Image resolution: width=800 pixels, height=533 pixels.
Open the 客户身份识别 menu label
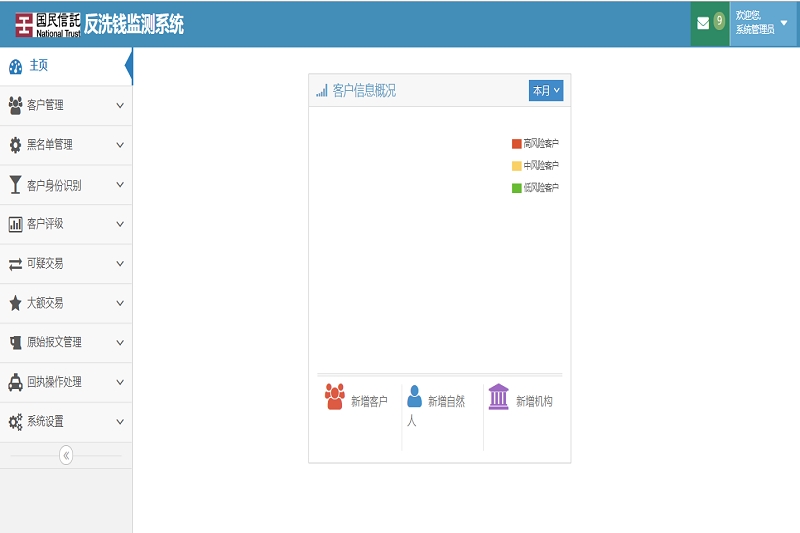pyautogui.click(x=54, y=185)
